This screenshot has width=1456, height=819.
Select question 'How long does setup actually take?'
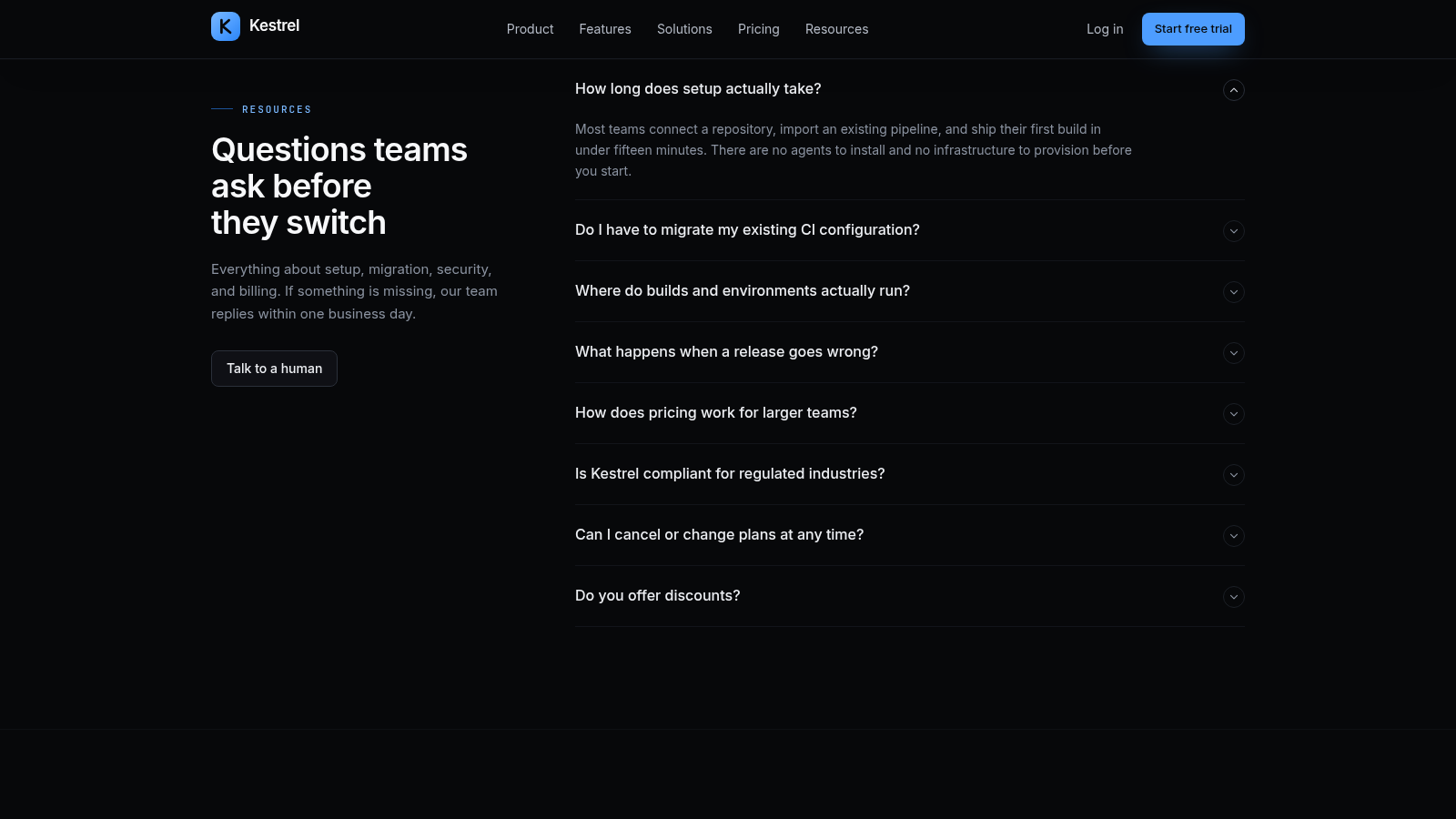pyautogui.click(x=698, y=89)
